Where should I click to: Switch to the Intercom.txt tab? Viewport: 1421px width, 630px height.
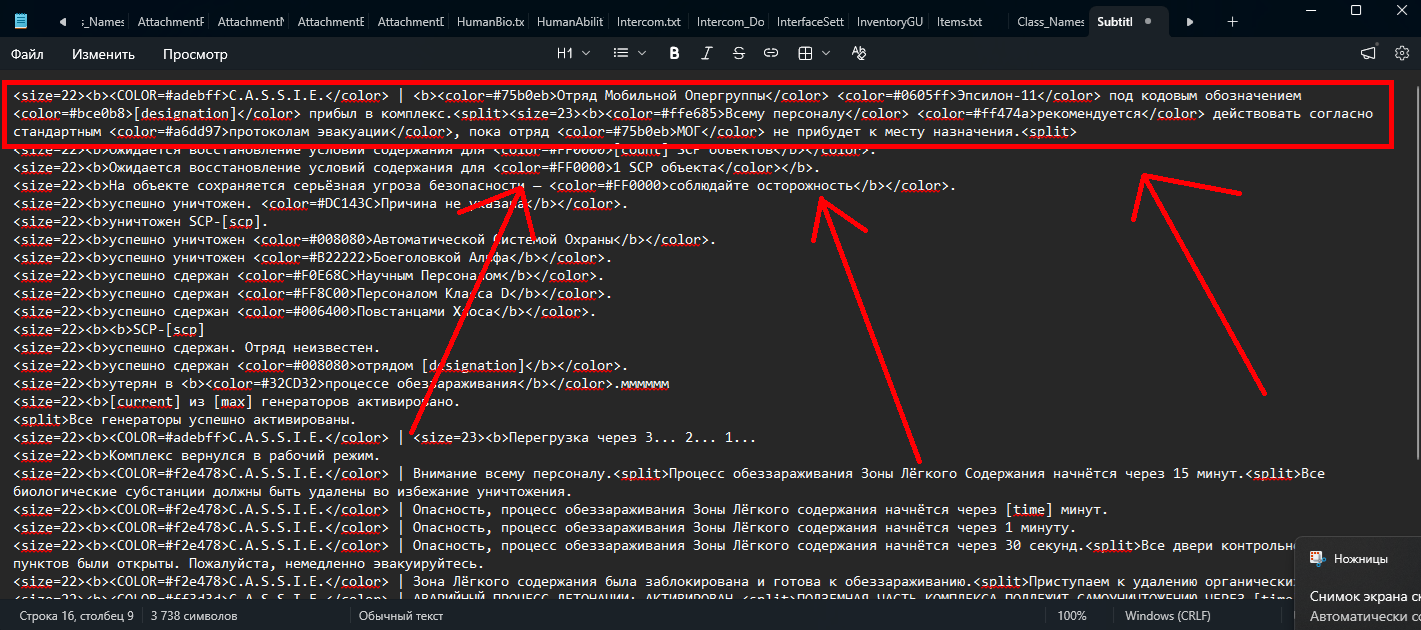click(x=651, y=21)
